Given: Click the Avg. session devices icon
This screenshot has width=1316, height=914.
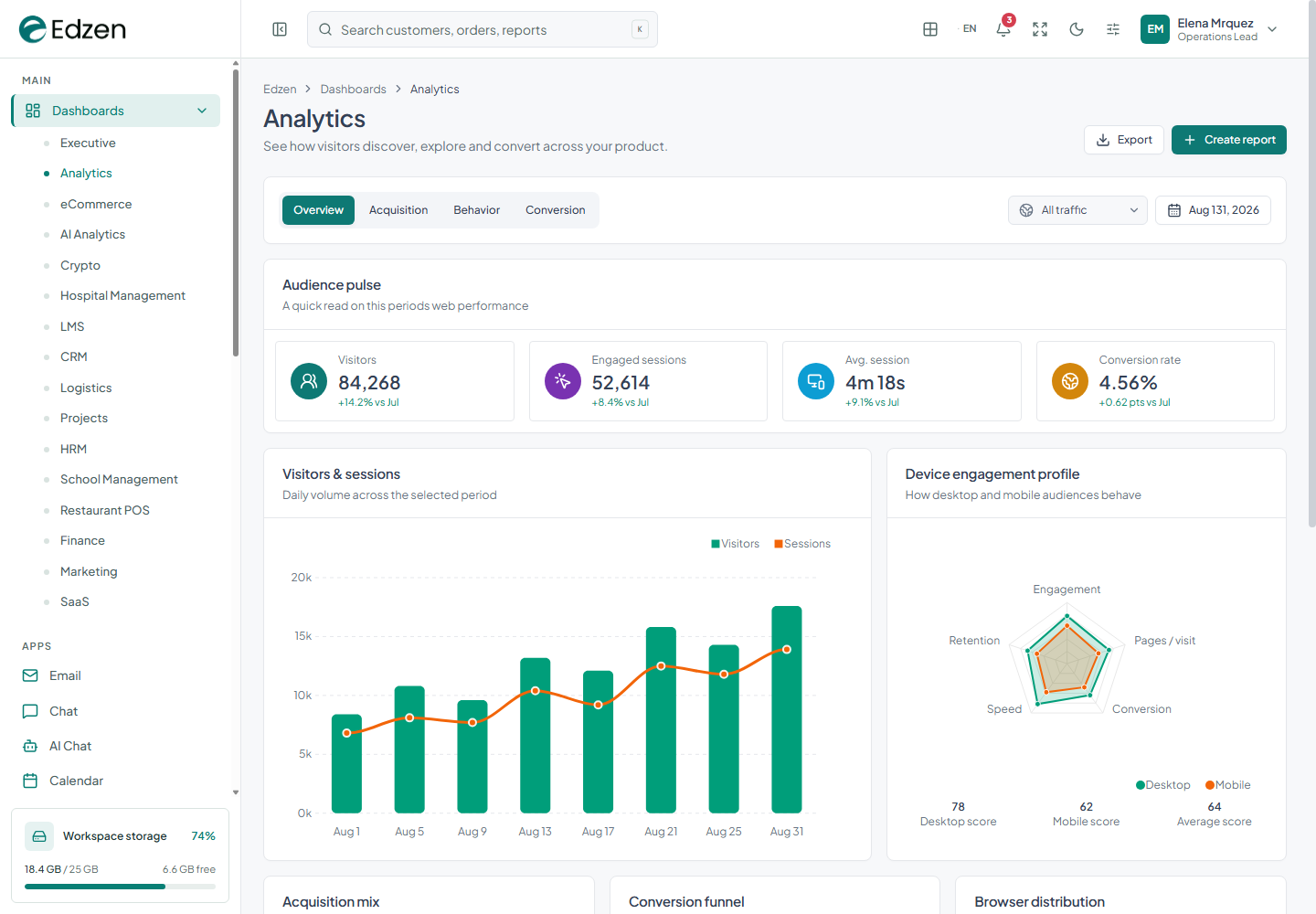Looking at the screenshot, I should point(816,381).
